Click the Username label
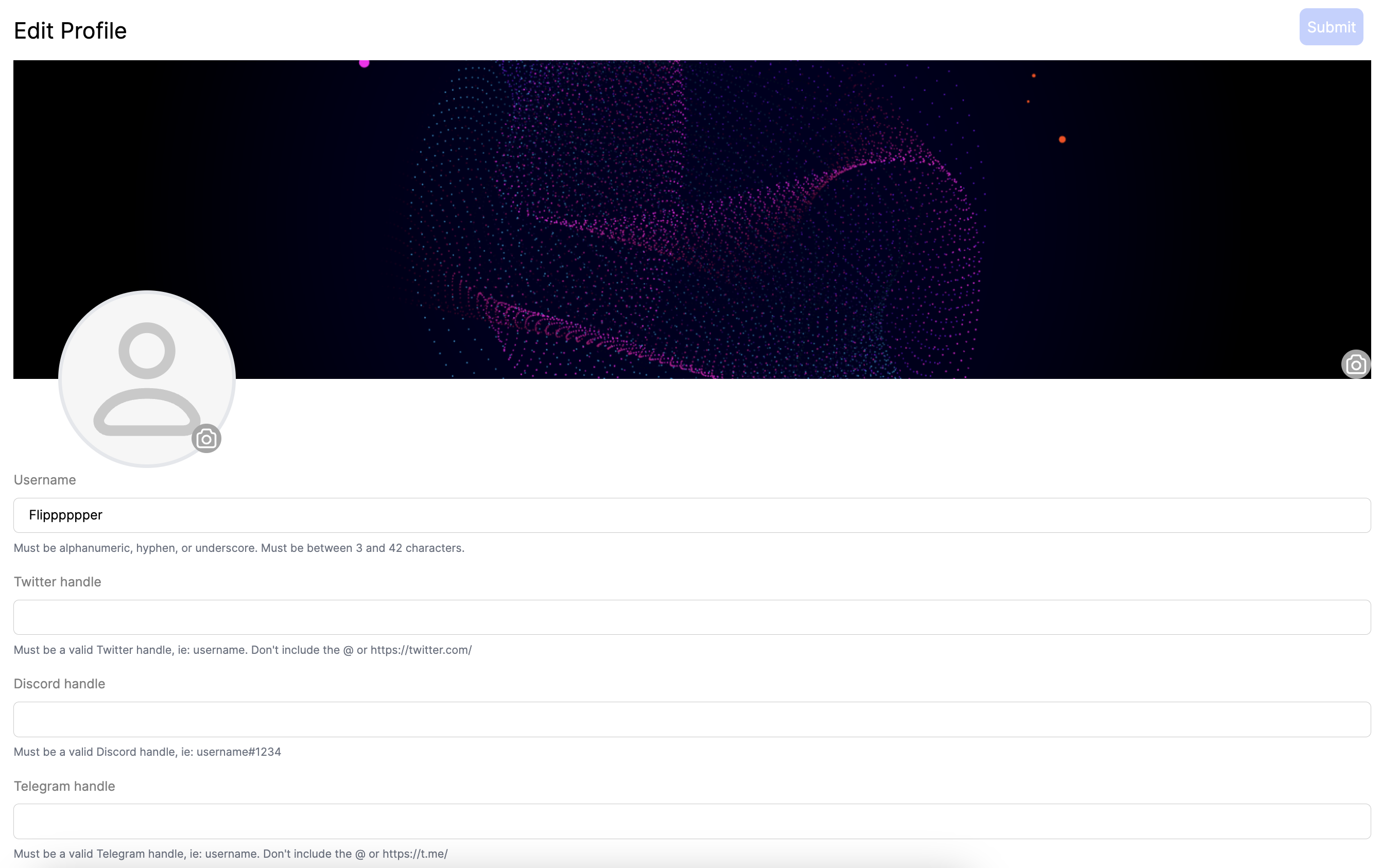This screenshot has width=1382, height=868. pyautogui.click(x=45, y=480)
